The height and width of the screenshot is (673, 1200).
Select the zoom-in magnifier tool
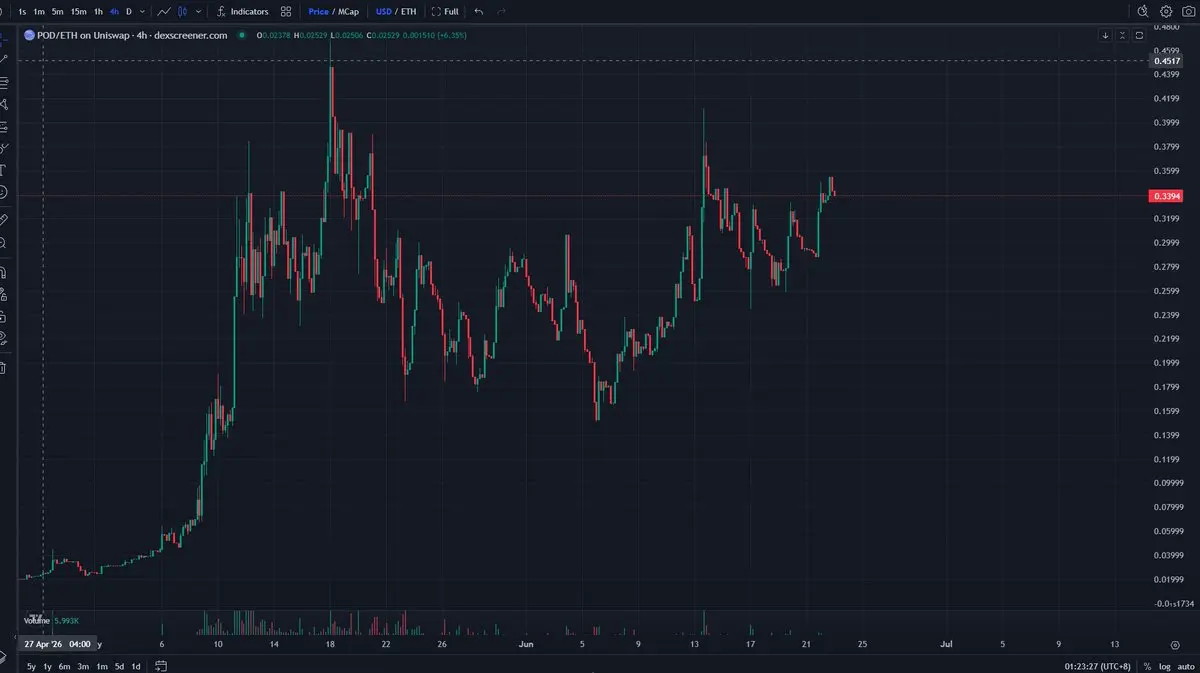[4, 243]
